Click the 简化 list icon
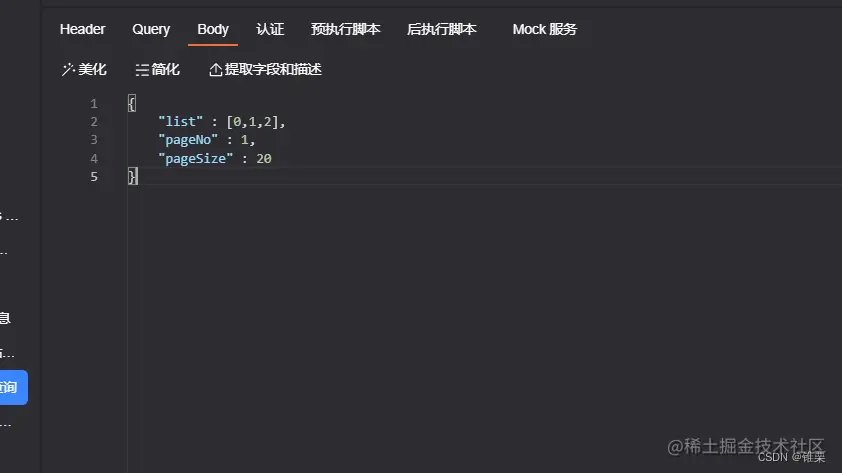The height and width of the screenshot is (473, 842). click(x=142, y=70)
